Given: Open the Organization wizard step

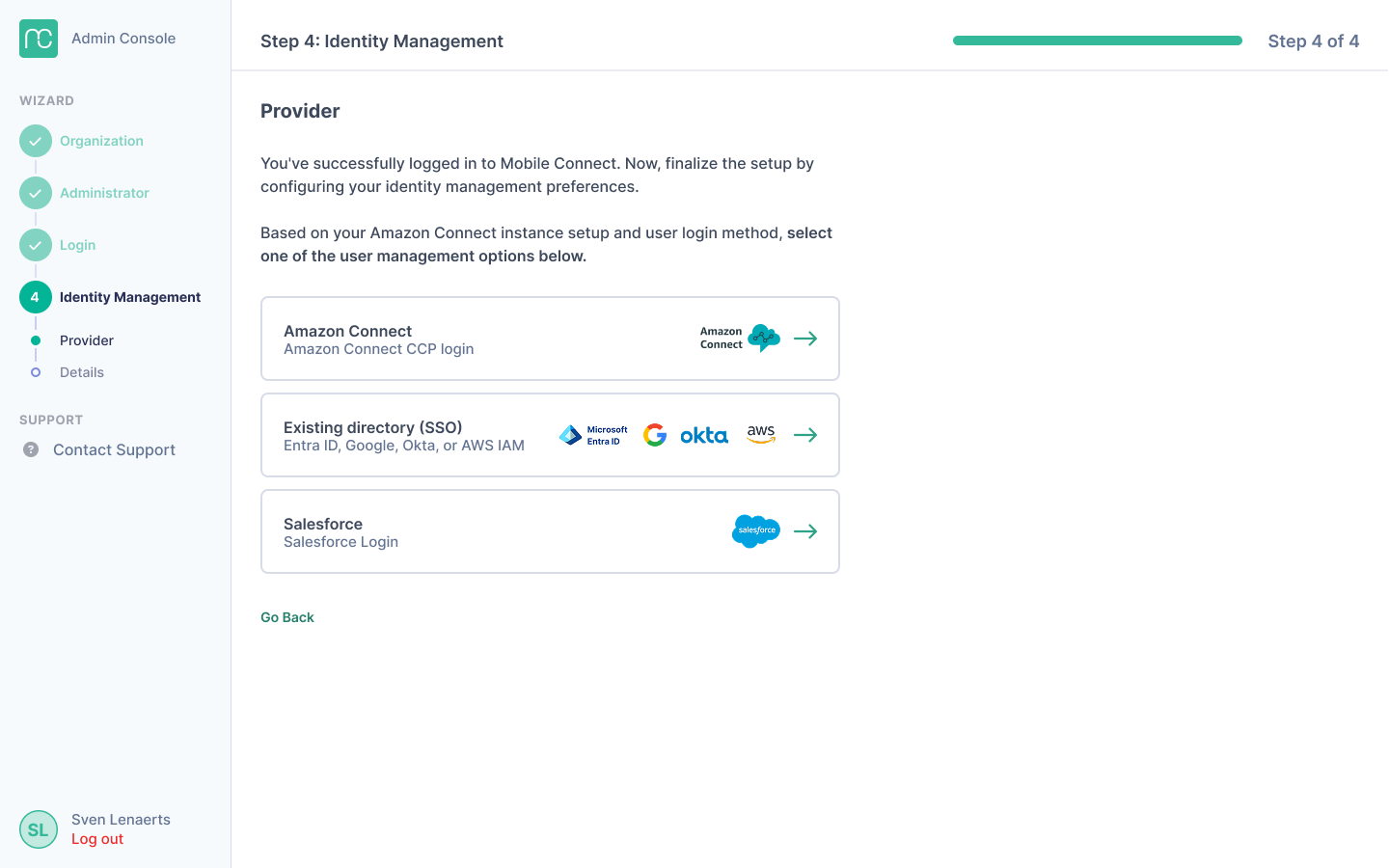Looking at the screenshot, I should [101, 141].
